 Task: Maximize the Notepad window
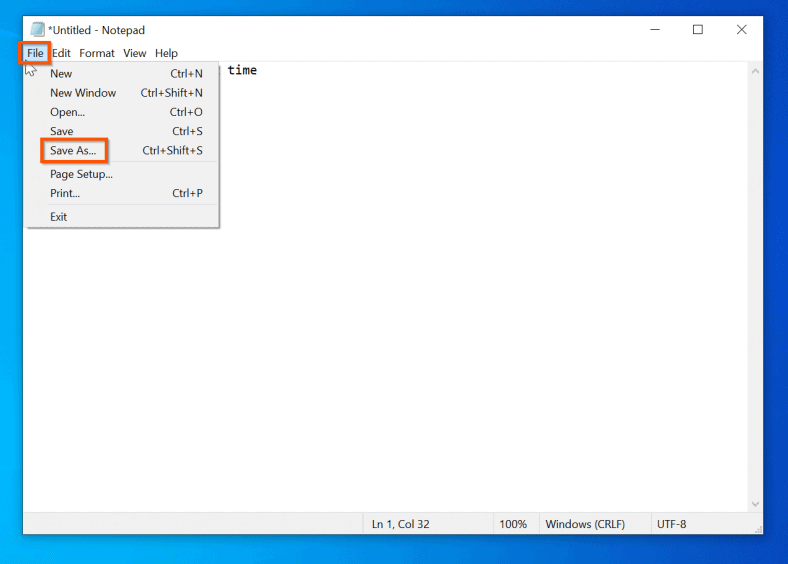tap(697, 30)
